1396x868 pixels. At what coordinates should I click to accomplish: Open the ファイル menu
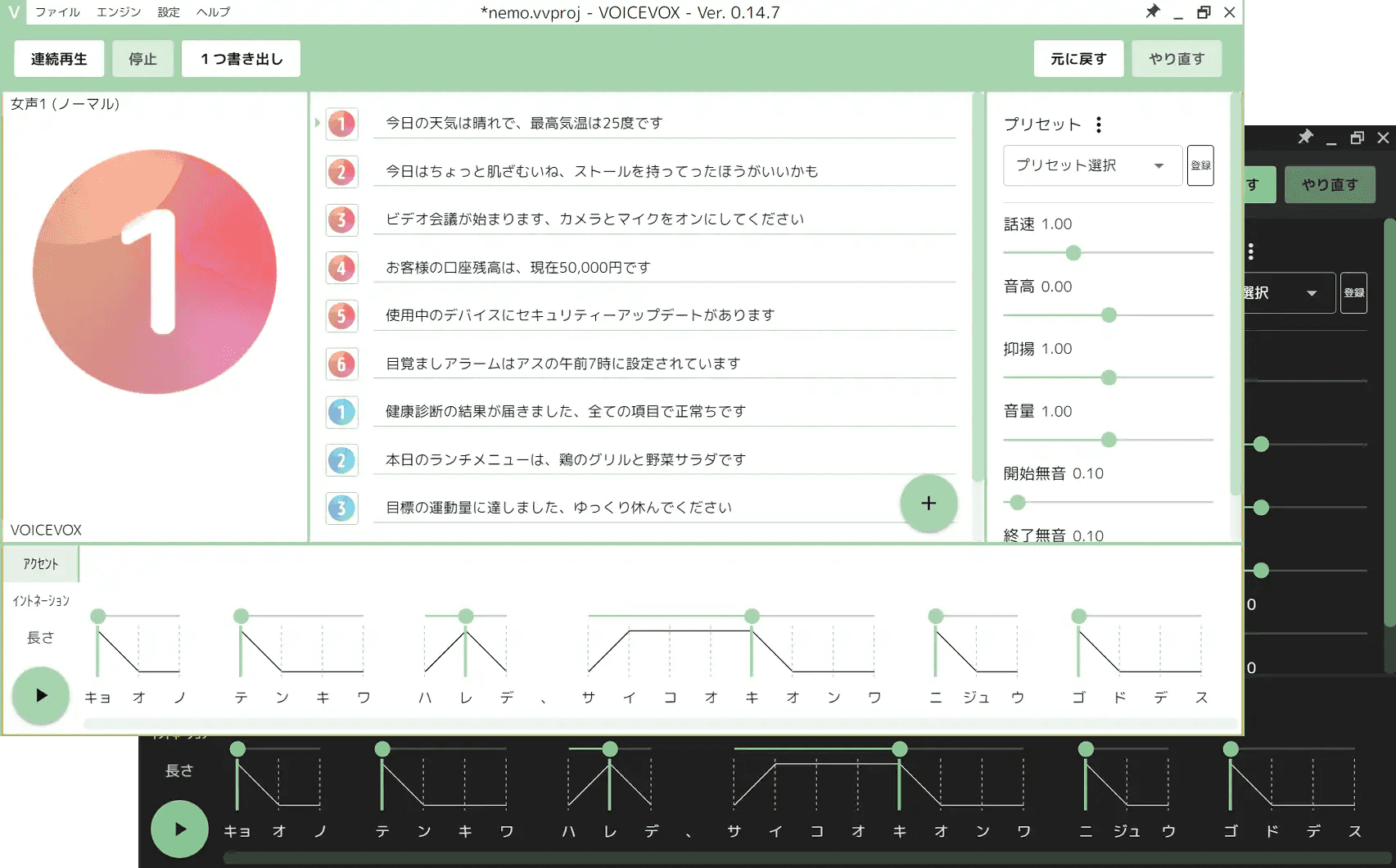click(x=57, y=12)
